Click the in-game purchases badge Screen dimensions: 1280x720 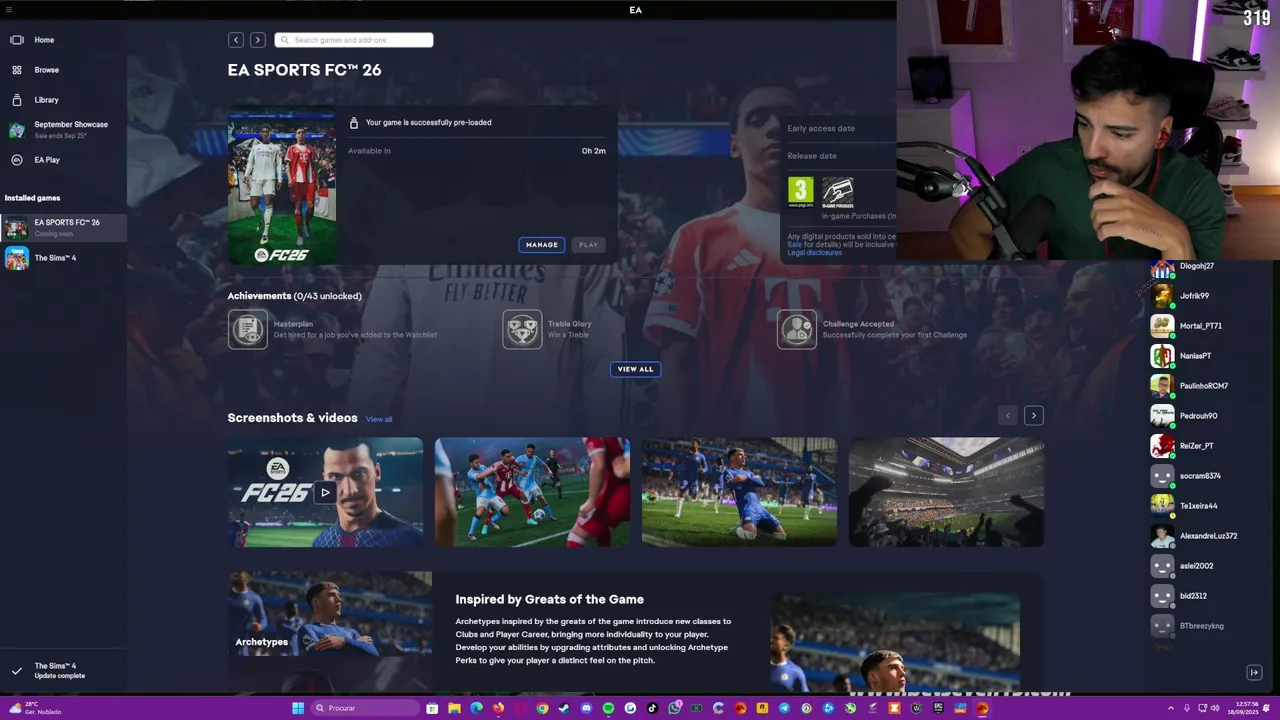pyautogui.click(x=838, y=192)
